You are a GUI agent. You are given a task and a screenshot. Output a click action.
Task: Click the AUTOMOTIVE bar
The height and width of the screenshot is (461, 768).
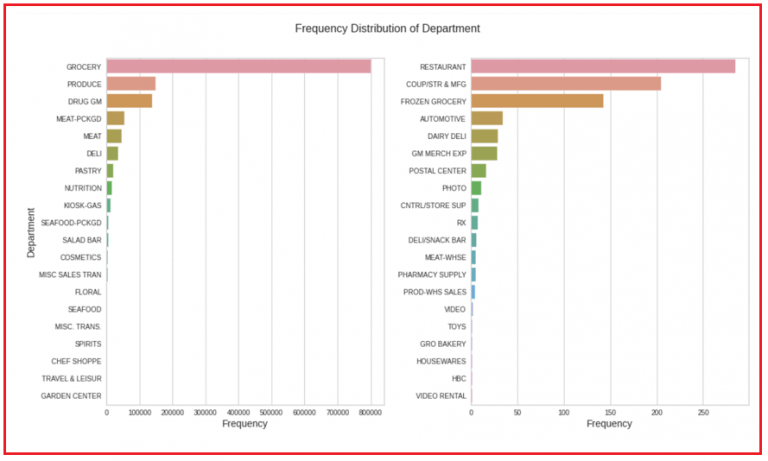[x=487, y=118]
